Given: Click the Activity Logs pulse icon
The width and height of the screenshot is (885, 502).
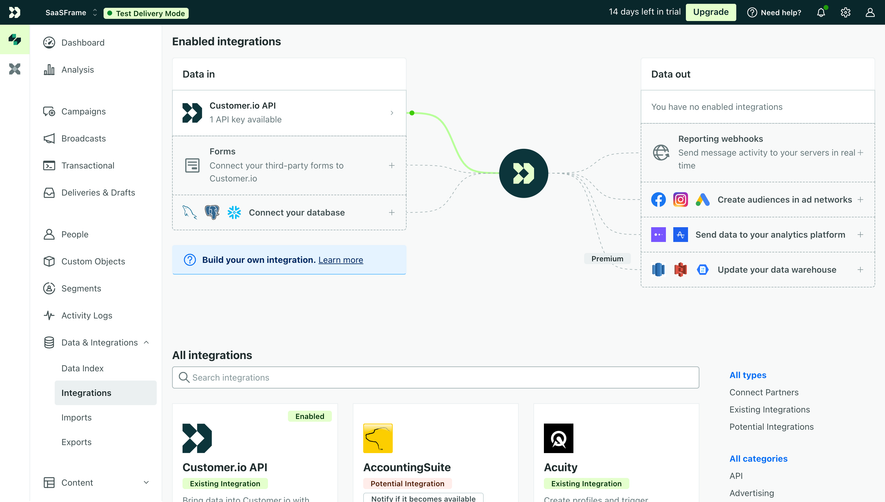Looking at the screenshot, I should point(49,316).
